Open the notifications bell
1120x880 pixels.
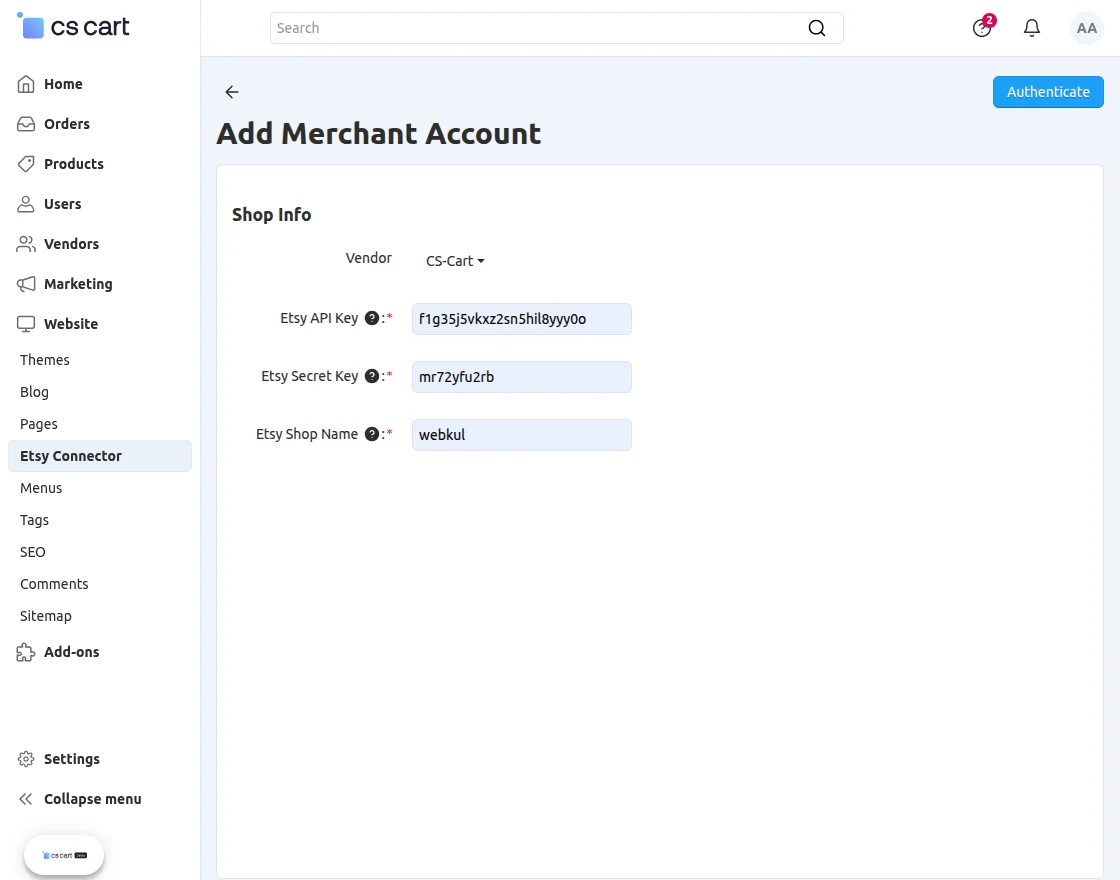tap(1031, 28)
